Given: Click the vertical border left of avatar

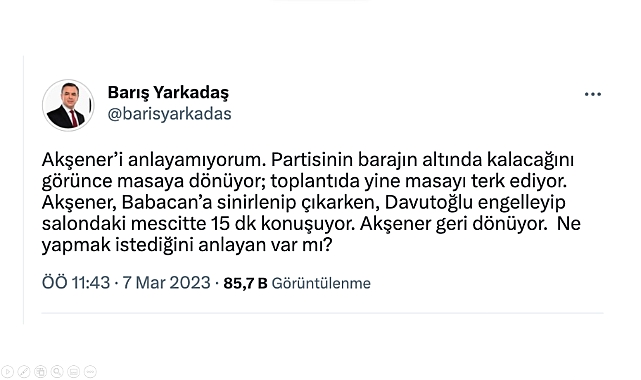Looking at the screenshot, I should coord(23,190).
